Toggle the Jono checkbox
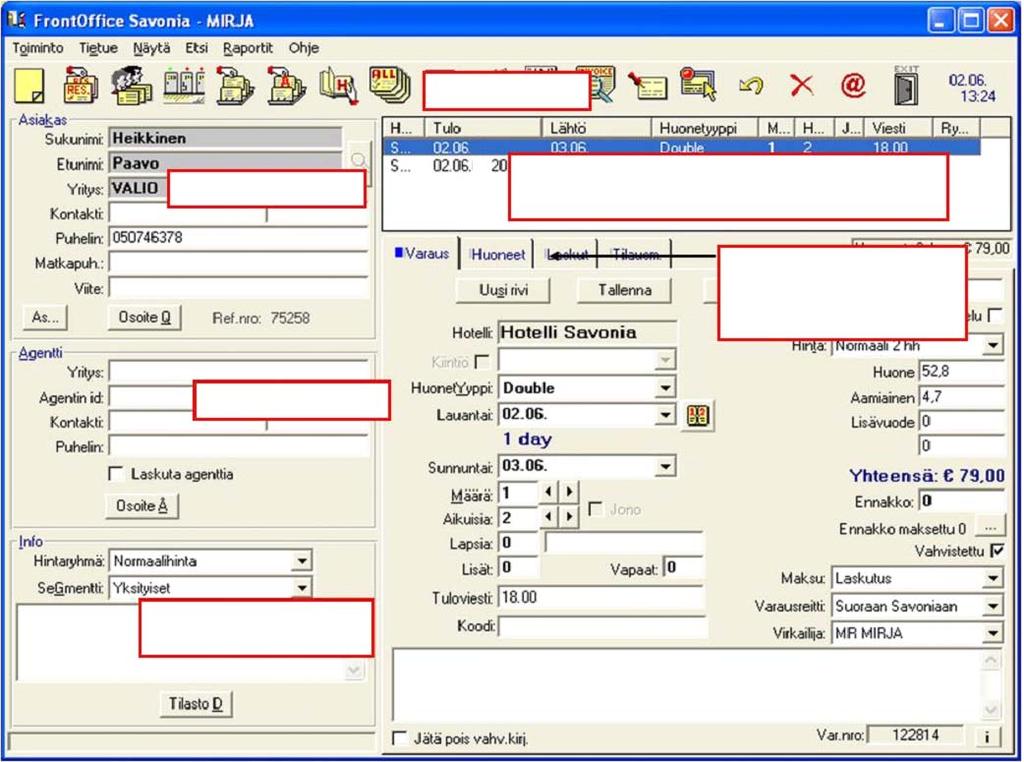 point(596,509)
